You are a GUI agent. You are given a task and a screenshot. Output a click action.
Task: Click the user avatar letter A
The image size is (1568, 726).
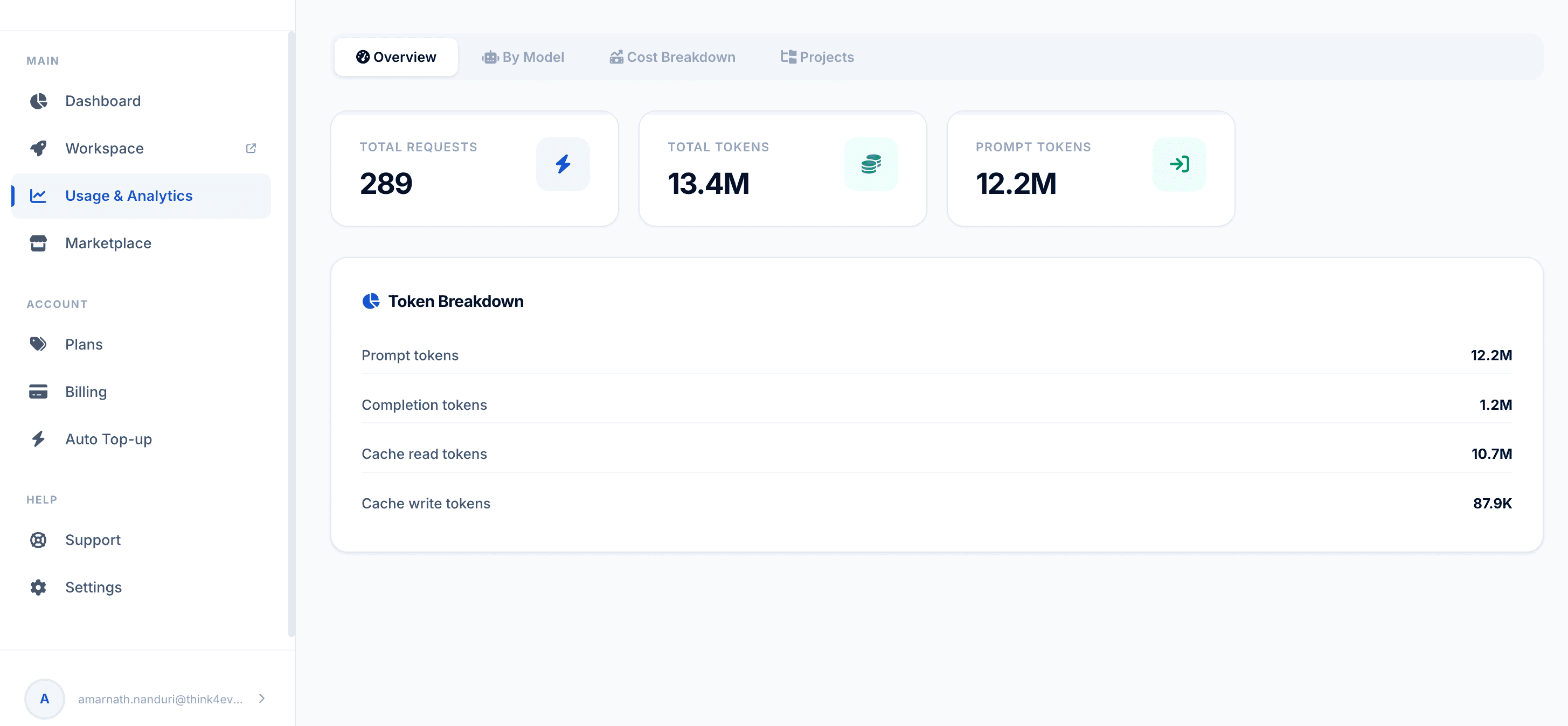[44, 699]
